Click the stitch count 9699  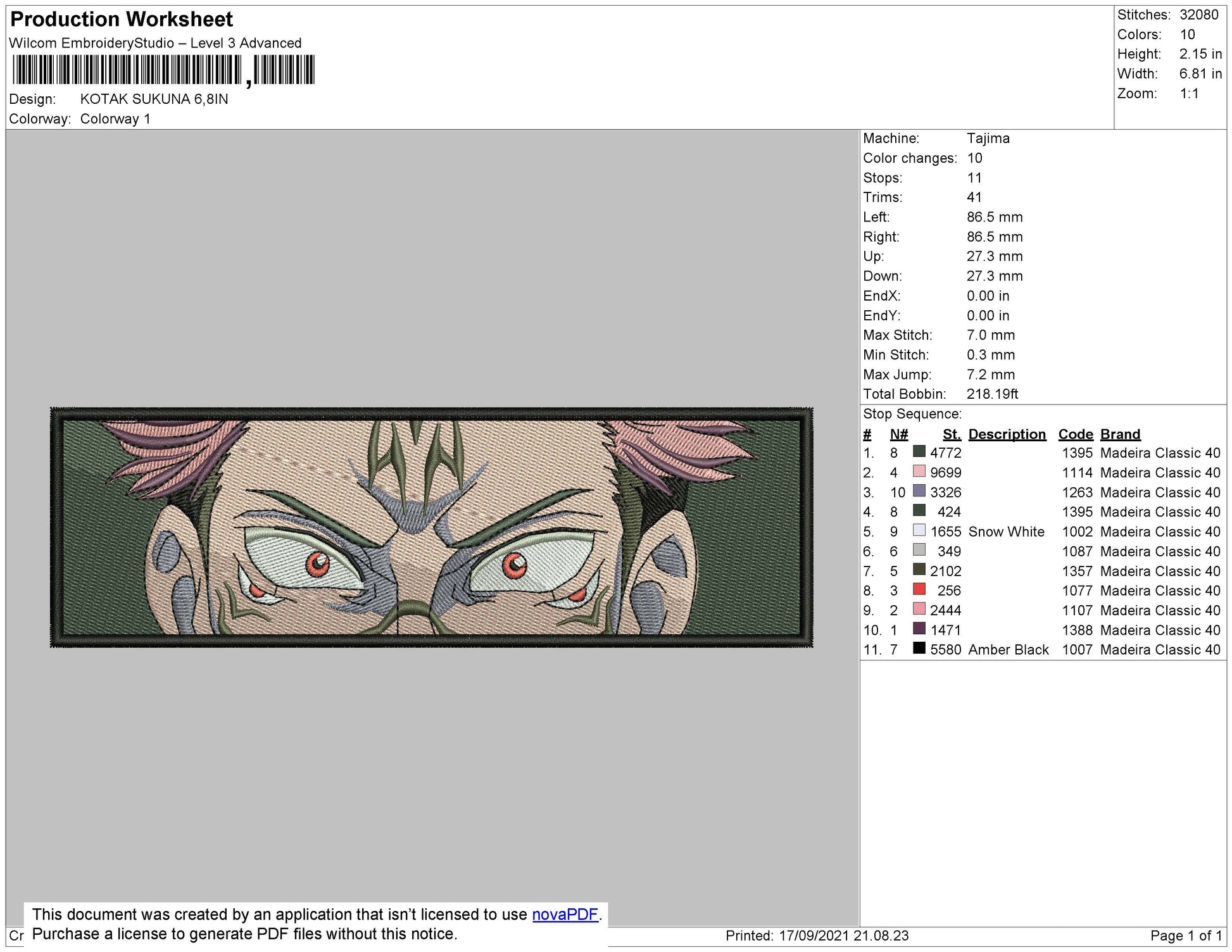click(945, 473)
